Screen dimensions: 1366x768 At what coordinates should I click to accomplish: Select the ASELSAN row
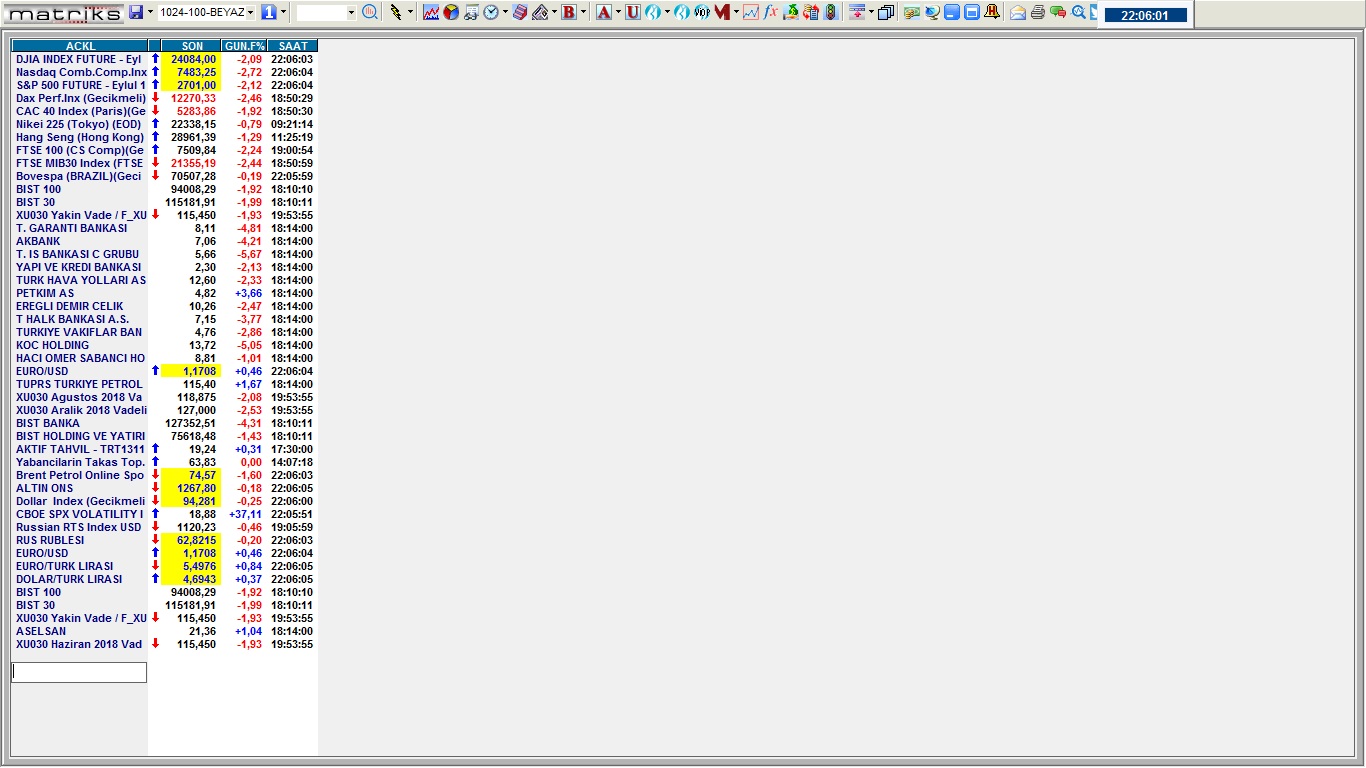[165, 631]
